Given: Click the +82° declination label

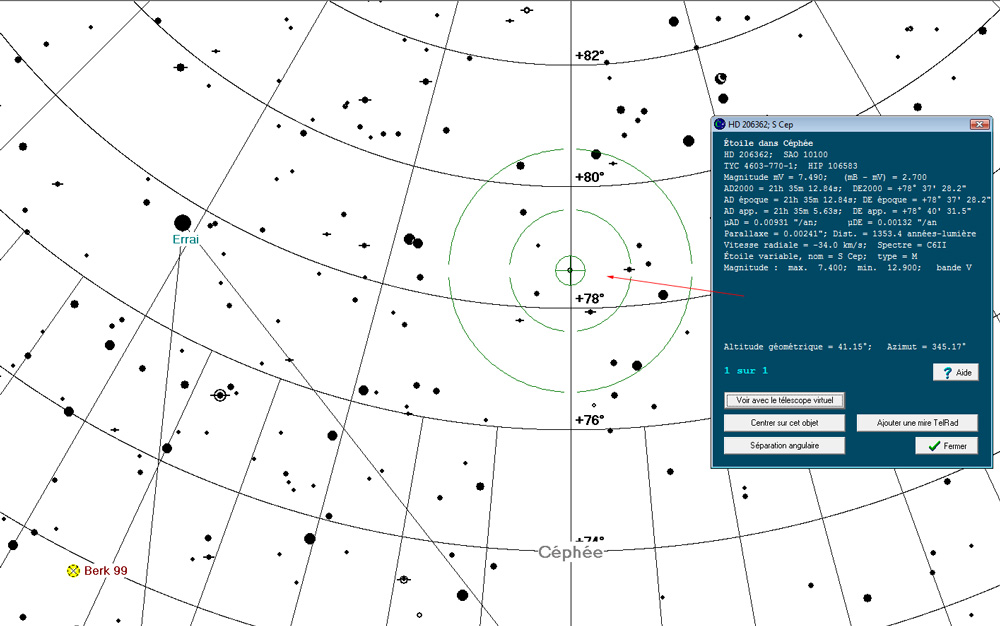Looking at the screenshot, I should (x=589, y=55).
